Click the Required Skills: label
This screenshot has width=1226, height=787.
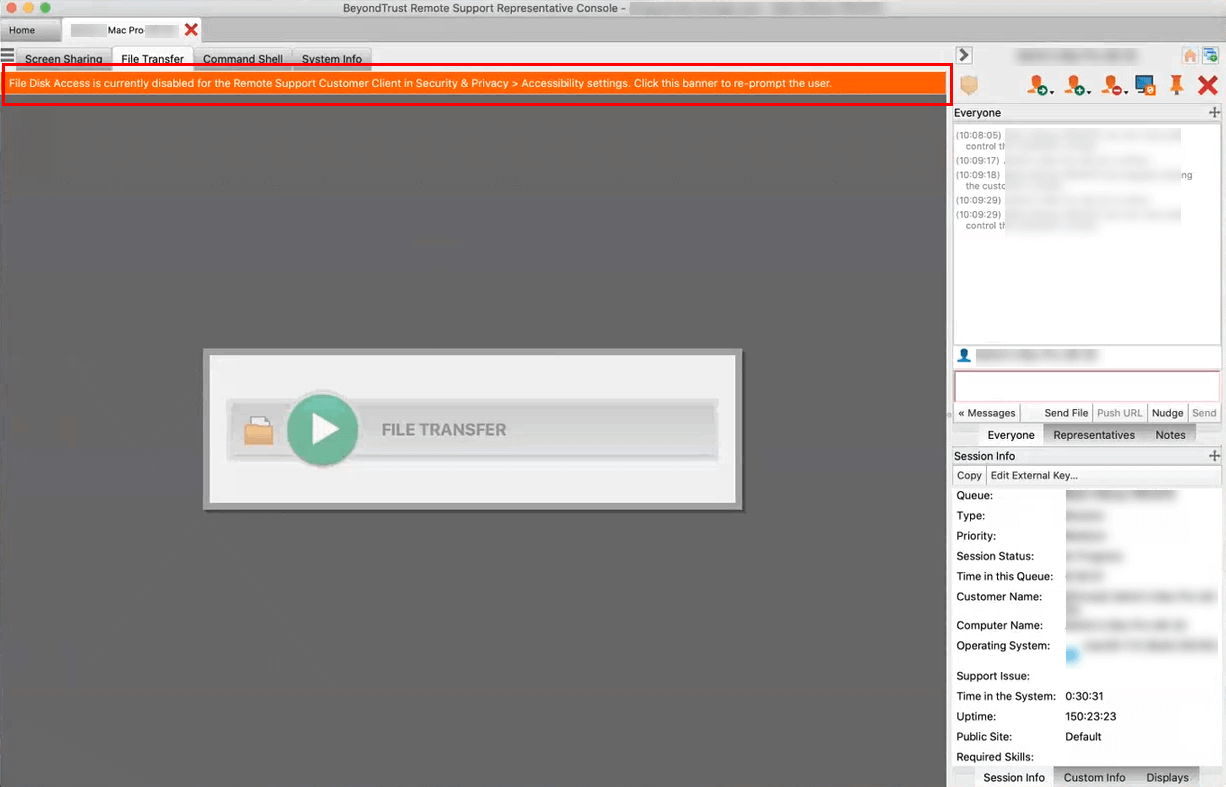point(995,757)
